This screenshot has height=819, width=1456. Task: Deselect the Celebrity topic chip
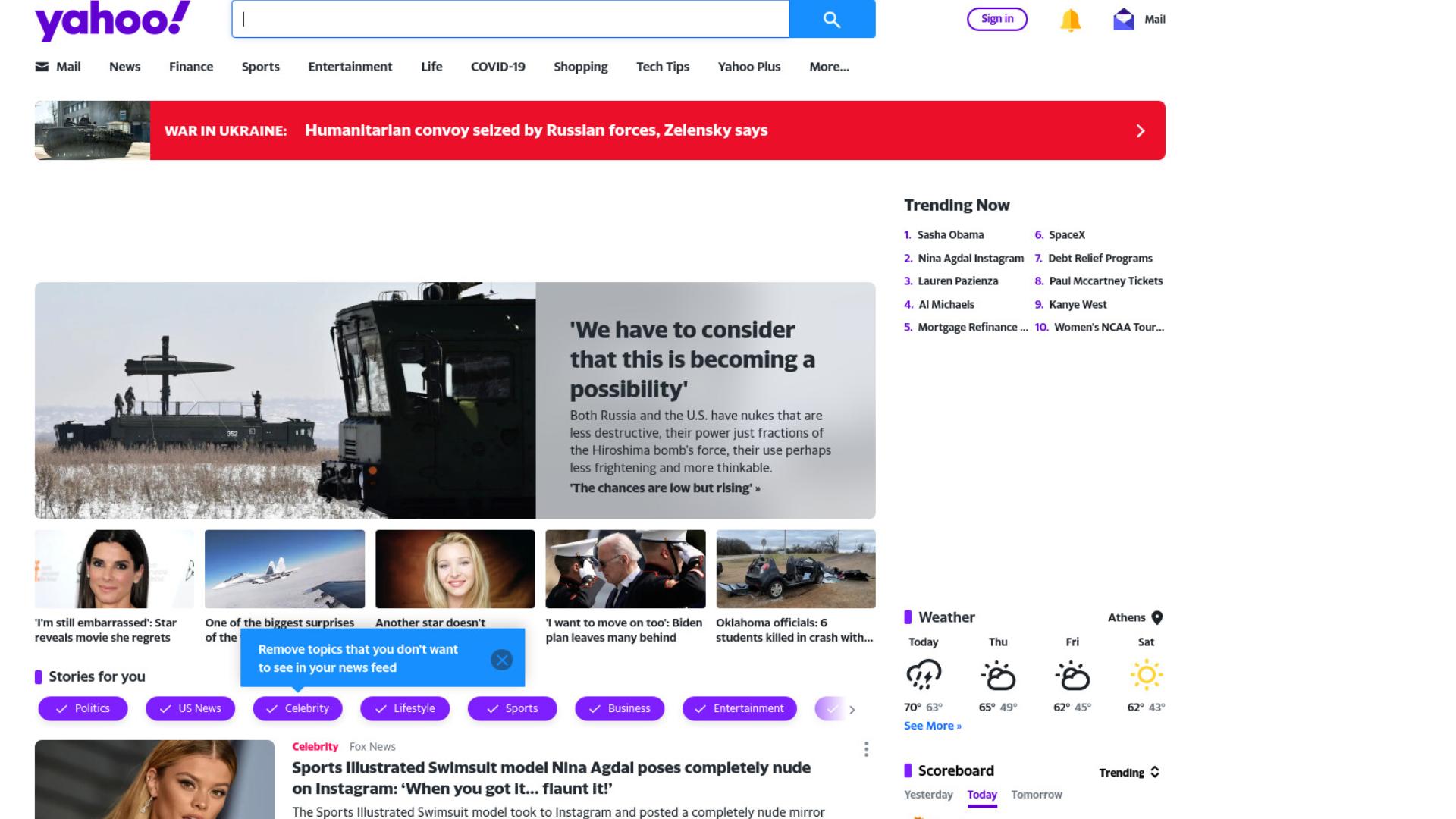[x=297, y=708]
